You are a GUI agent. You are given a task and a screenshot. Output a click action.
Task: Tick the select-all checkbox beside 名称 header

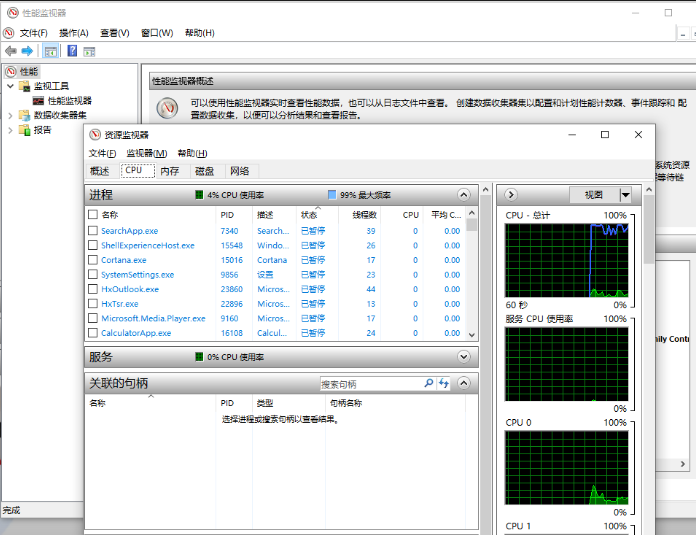pyautogui.click(x=93, y=215)
